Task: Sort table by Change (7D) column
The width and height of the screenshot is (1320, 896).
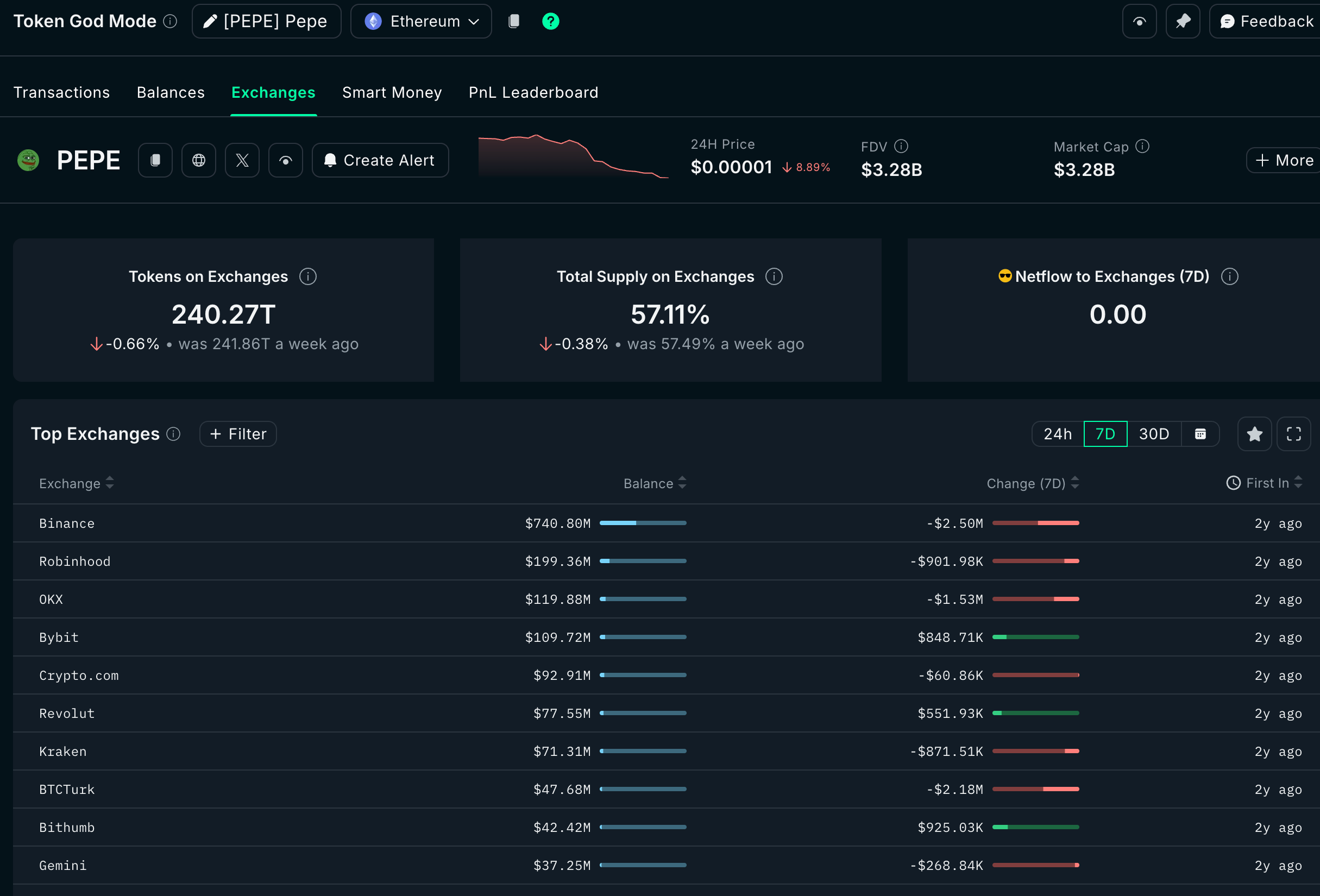Action: pyautogui.click(x=1032, y=483)
